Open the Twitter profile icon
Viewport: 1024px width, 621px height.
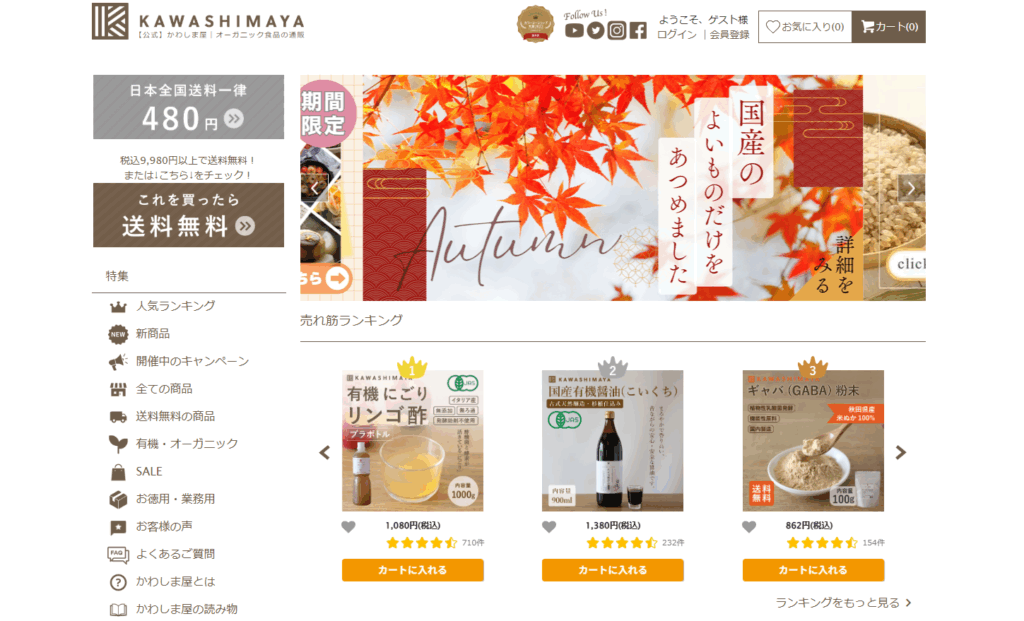[x=595, y=31]
